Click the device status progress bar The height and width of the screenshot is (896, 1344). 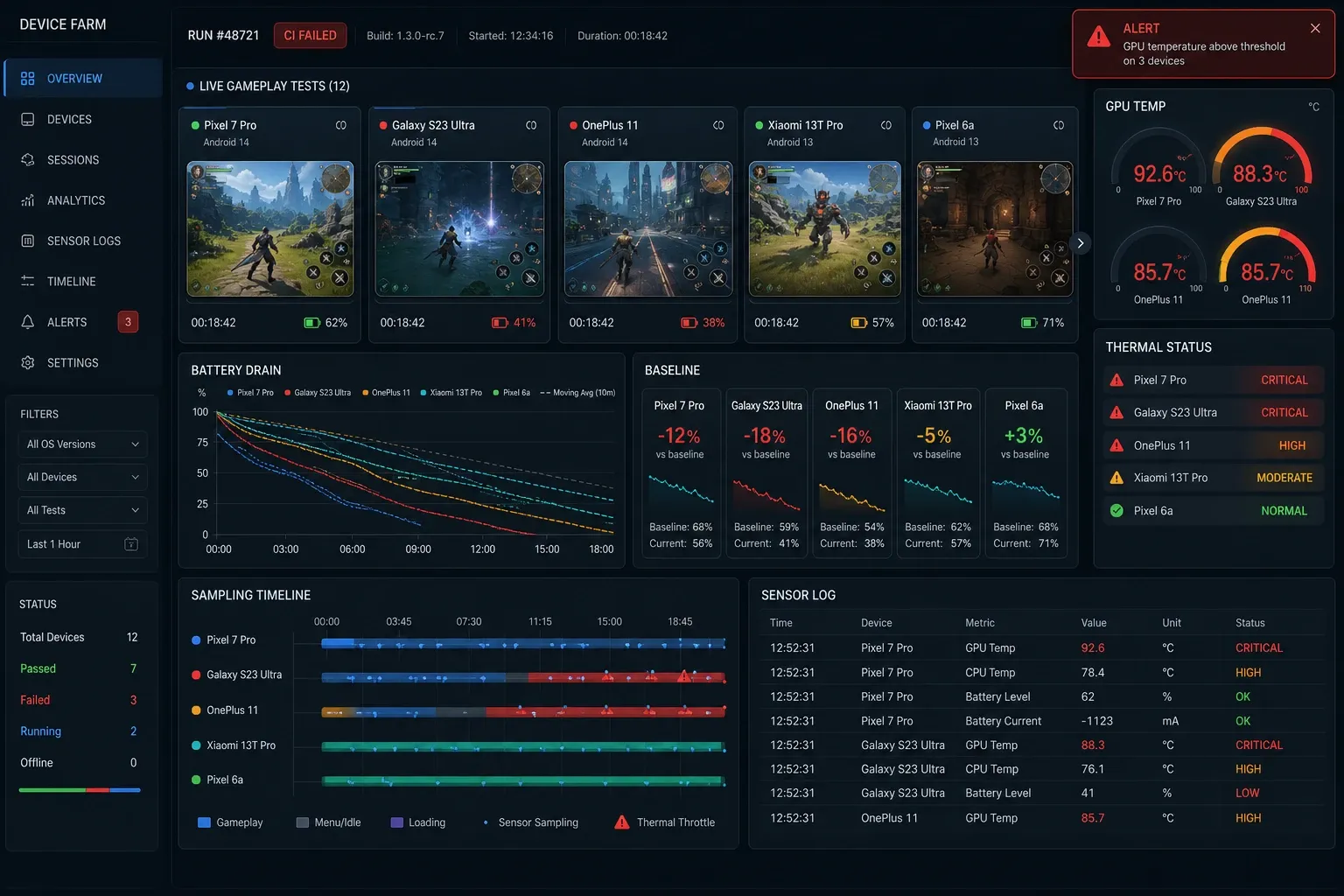(x=80, y=790)
